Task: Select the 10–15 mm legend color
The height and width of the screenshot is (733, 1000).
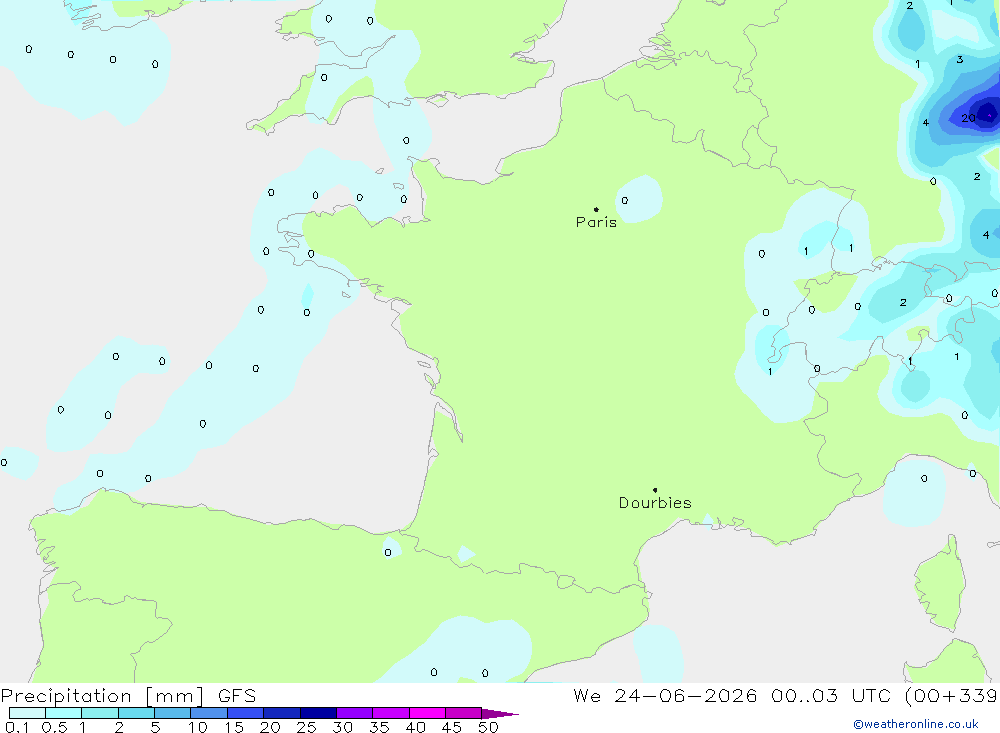Action: point(209,713)
